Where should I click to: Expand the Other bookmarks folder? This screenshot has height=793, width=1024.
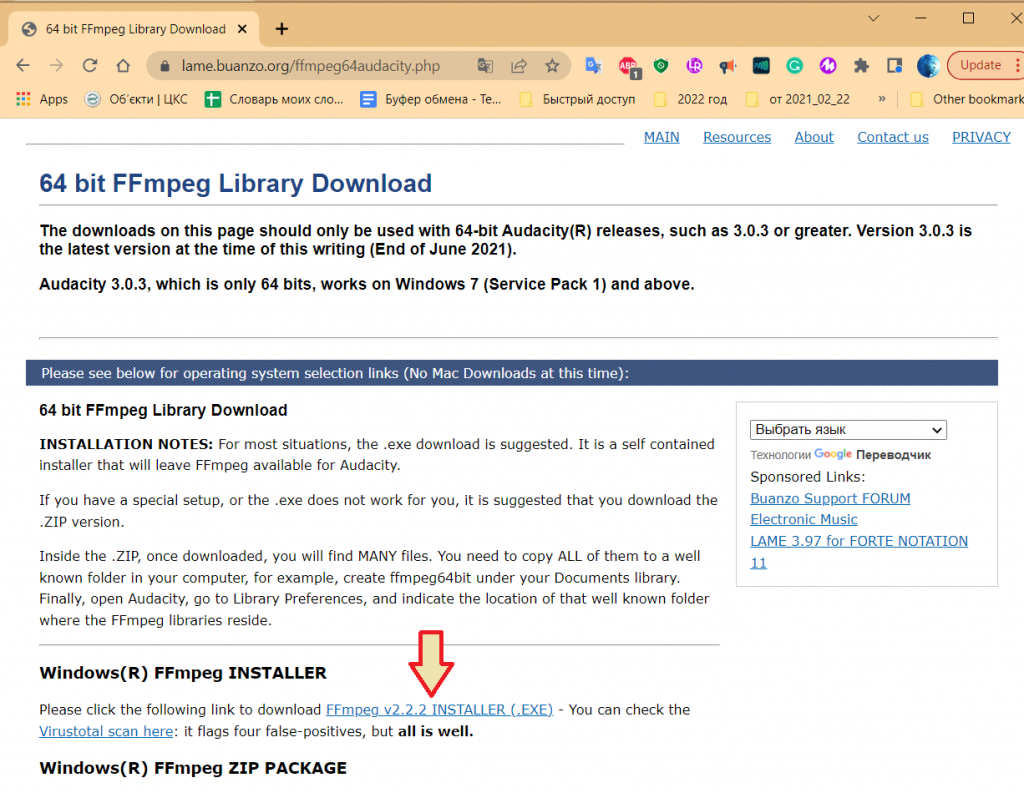[967, 99]
